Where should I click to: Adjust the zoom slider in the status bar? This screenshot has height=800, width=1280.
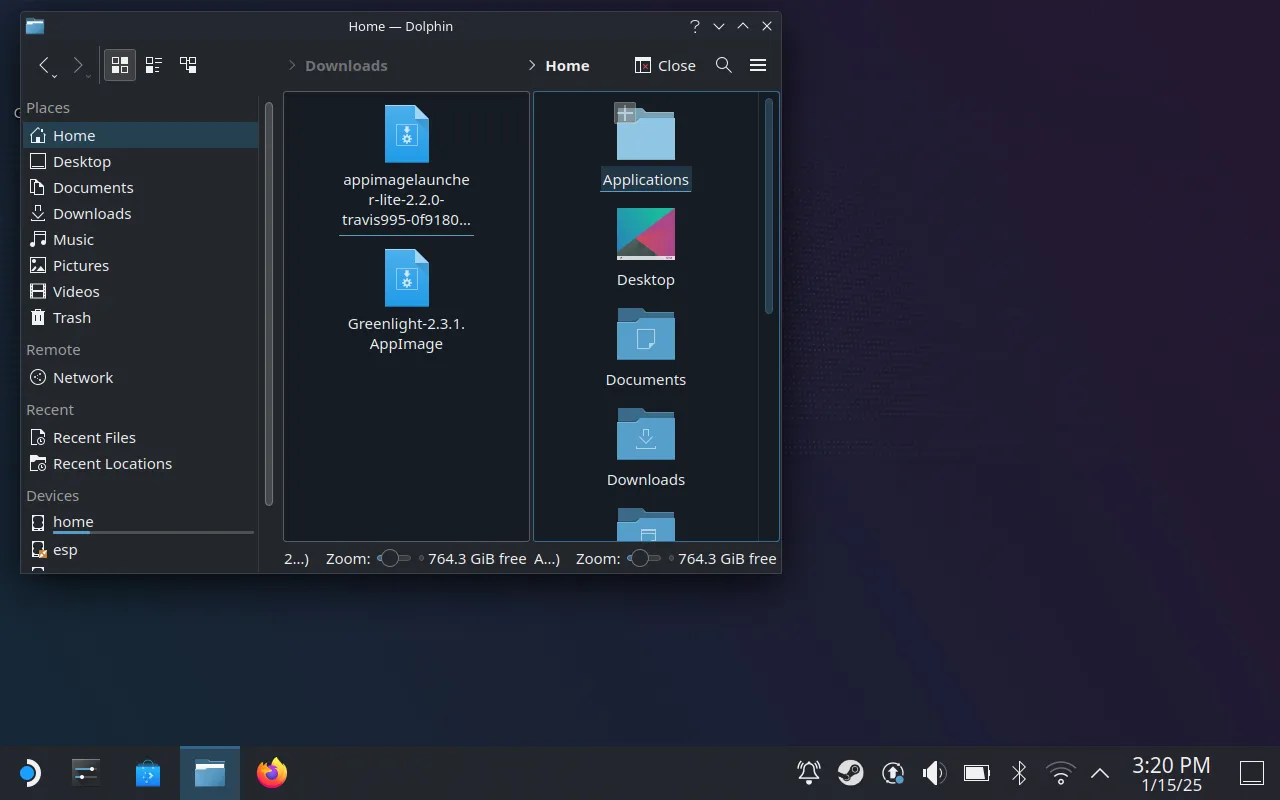click(x=390, y=559)
